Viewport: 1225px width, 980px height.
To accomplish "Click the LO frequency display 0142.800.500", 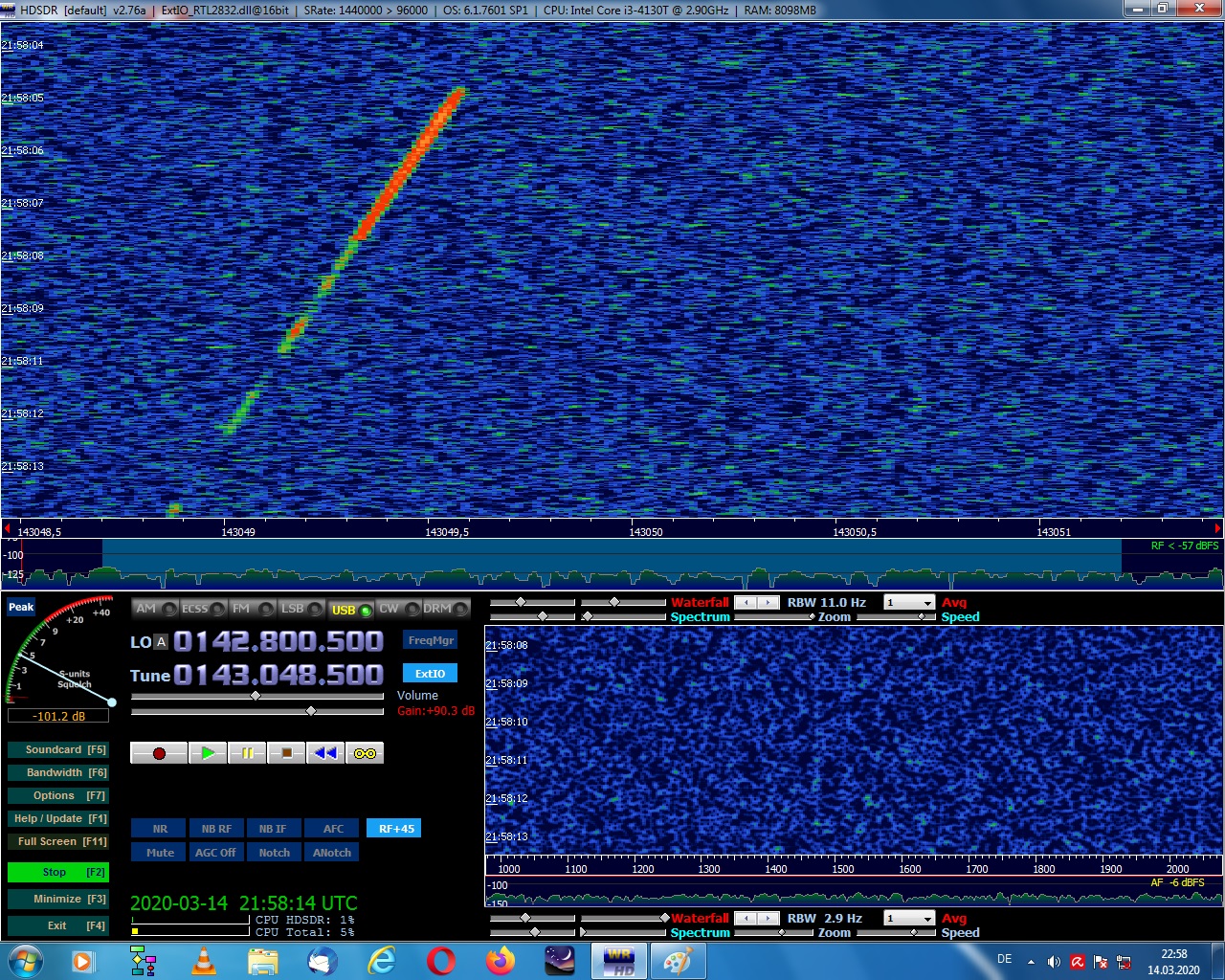I will [278, 641].
